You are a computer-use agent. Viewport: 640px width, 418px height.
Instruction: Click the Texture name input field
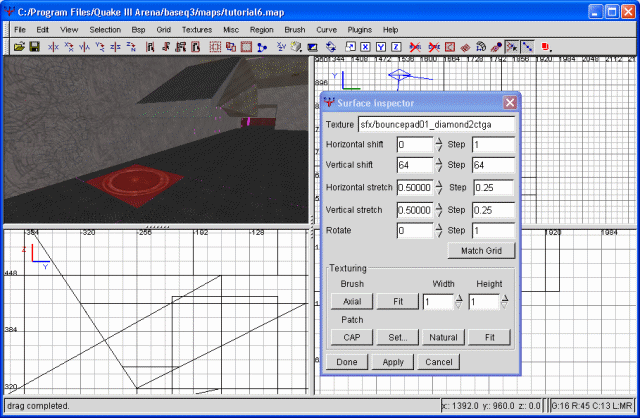pyautogui.click(x=436, y=125)
